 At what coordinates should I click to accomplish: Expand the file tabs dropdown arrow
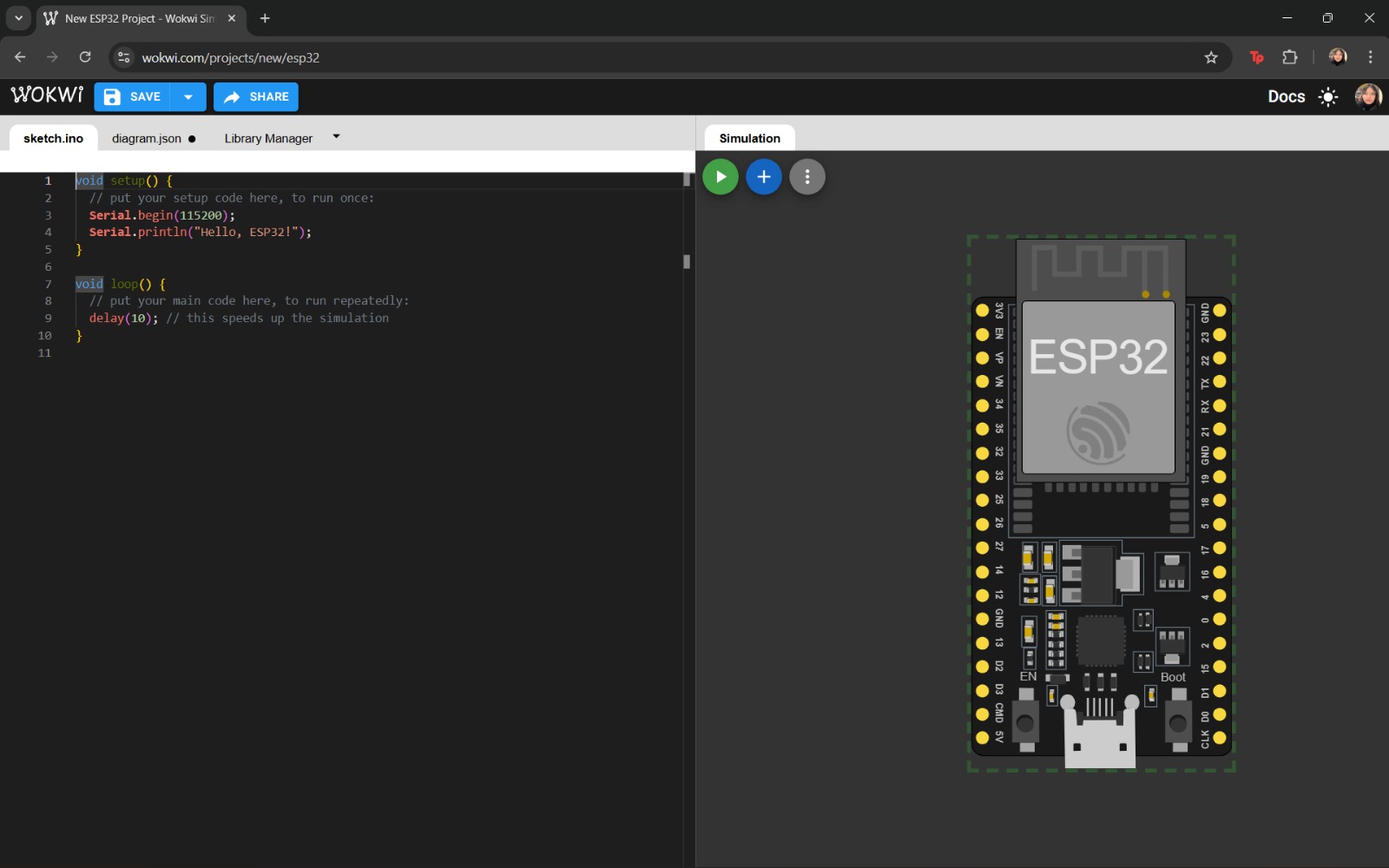coord(336,136)
